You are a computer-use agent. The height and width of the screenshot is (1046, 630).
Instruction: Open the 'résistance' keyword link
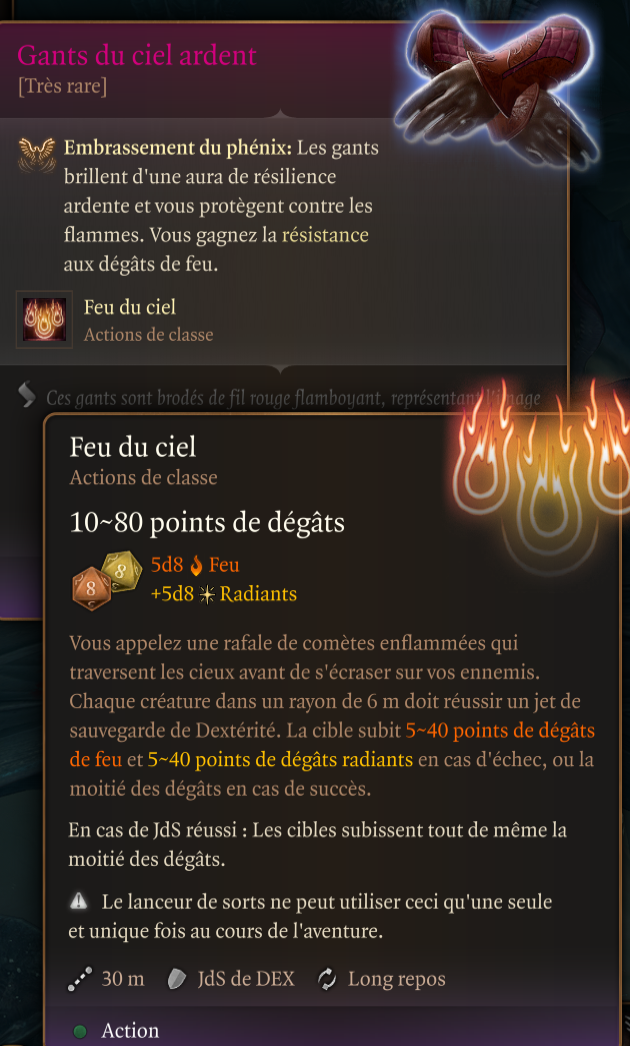[325, 235]
